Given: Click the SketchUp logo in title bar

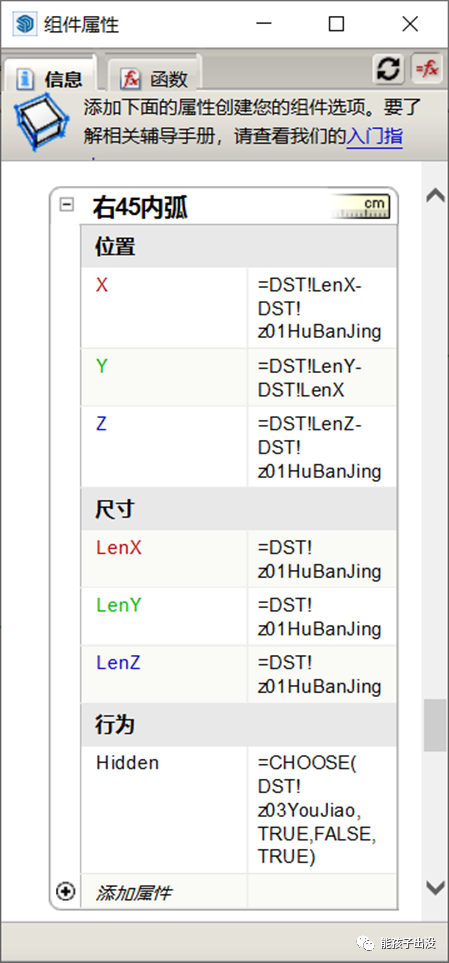Looking at the screenshot, I should (24, 24).
